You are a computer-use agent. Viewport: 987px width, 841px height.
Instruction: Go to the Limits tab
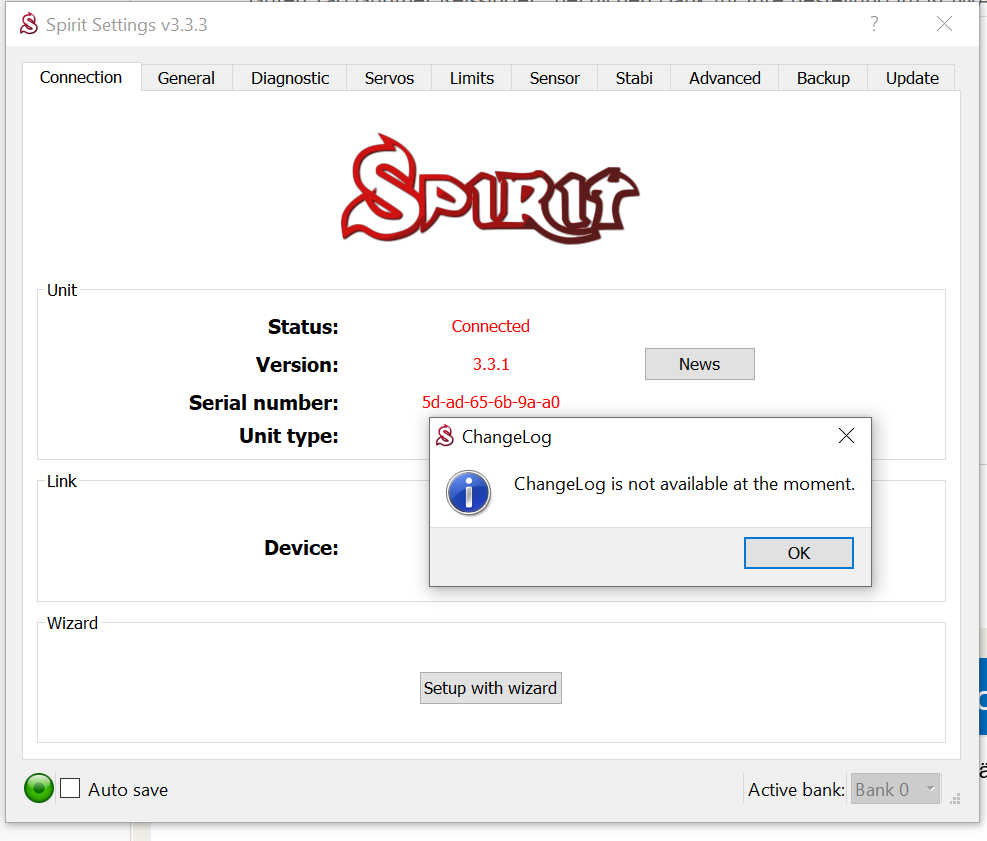(472, 78)
